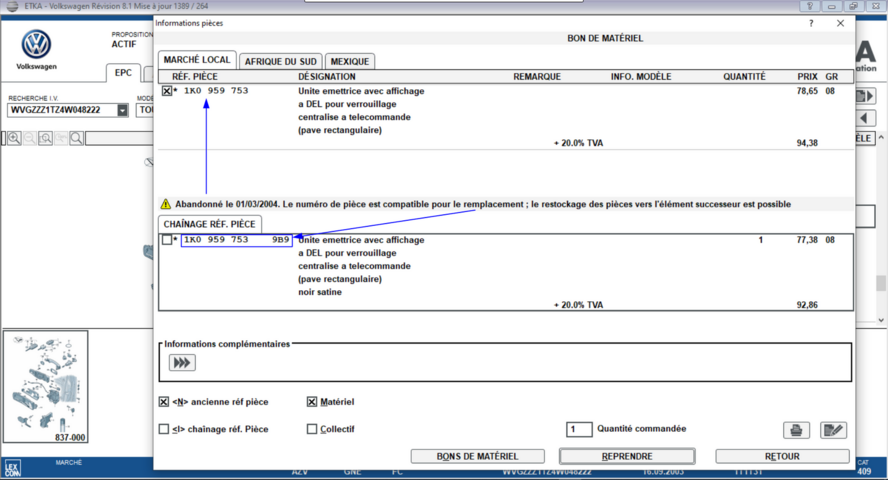888x480 pixels.
Task: Click the RÉF. PIÈCE column header
Action: click(195, 77)
